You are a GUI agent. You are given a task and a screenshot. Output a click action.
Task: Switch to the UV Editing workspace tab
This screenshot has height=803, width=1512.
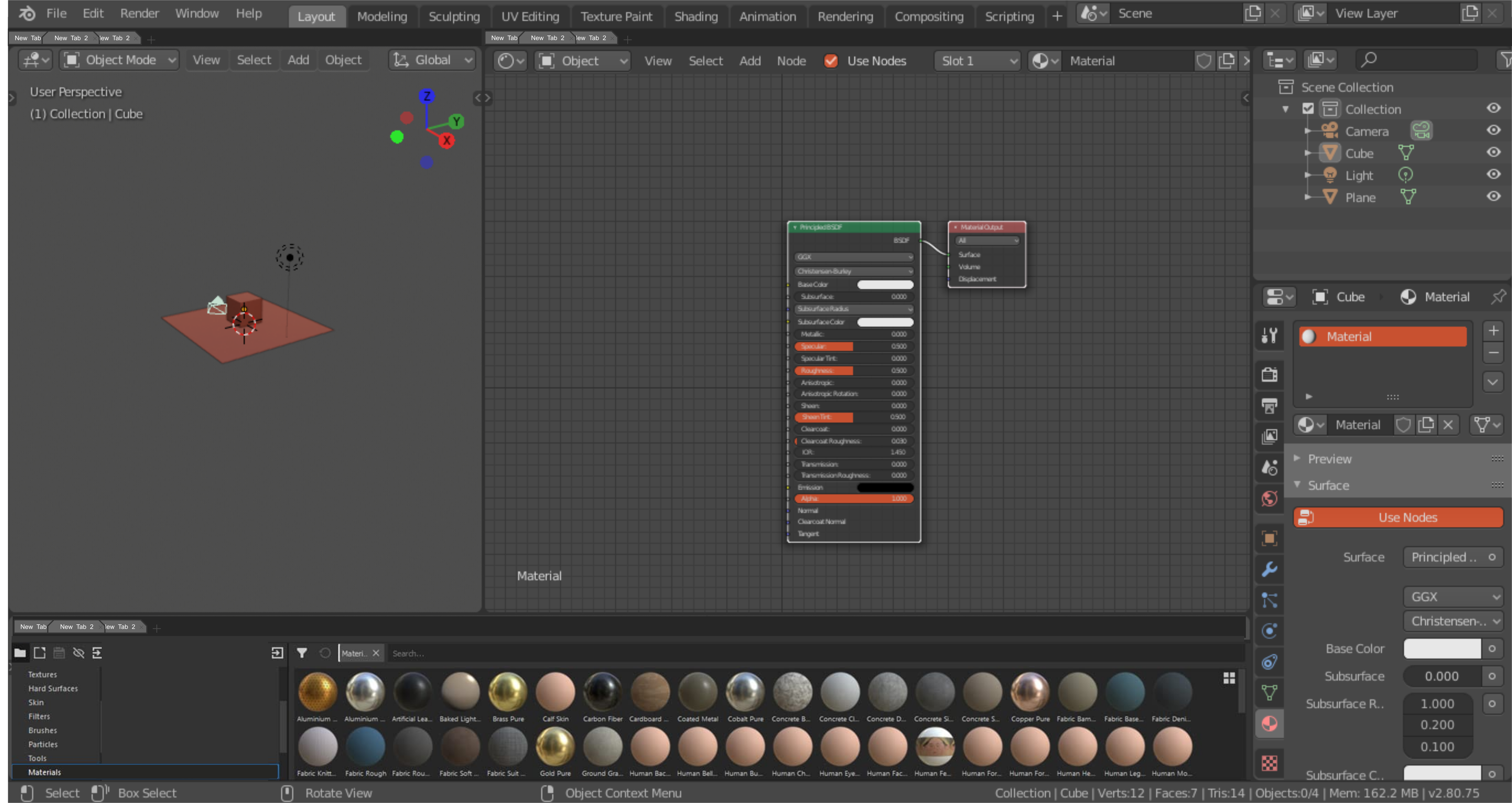click(529, 16)
